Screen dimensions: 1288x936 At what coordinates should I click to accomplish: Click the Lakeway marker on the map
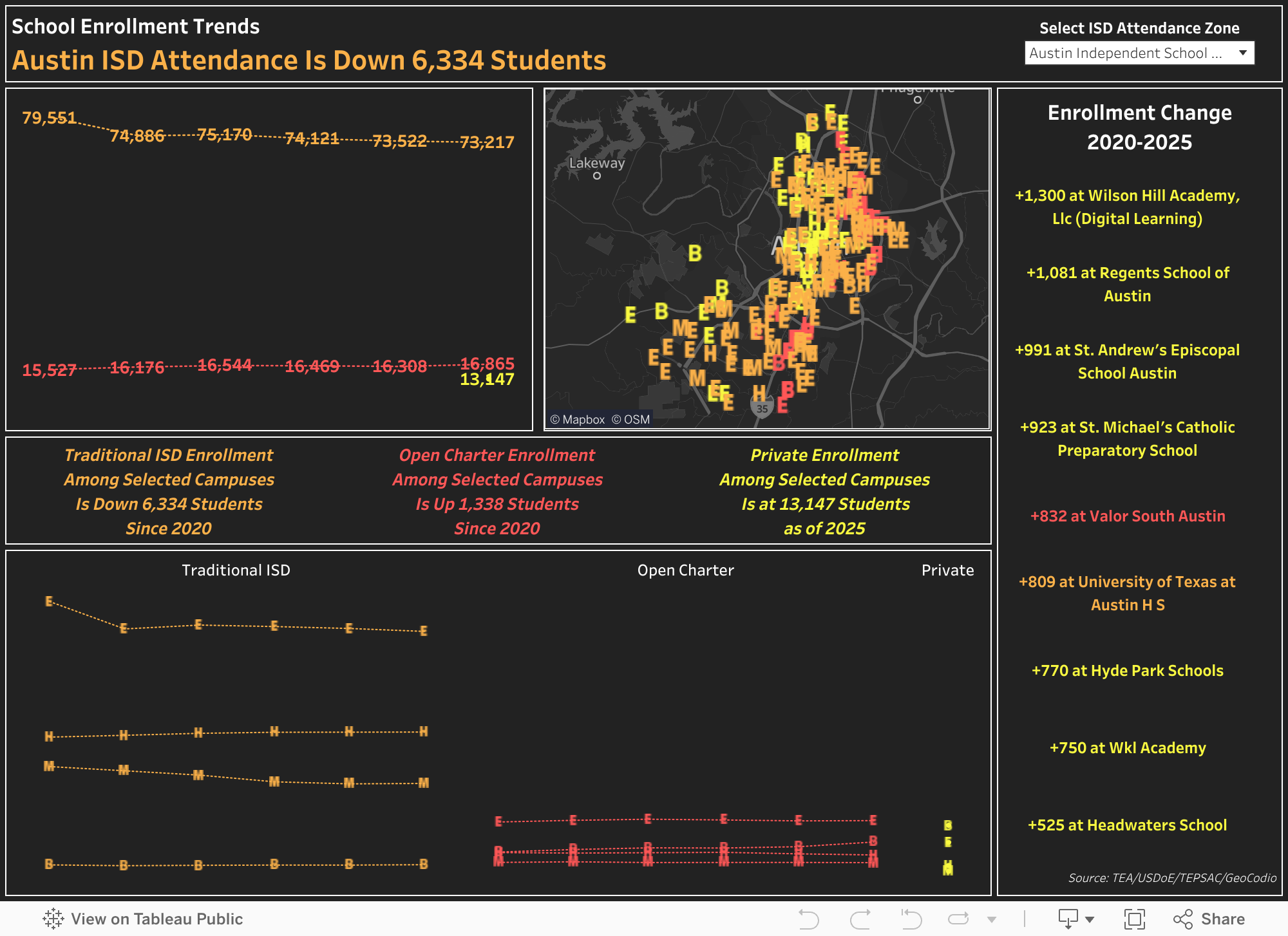pyautogui.click(x=597, y=175)
